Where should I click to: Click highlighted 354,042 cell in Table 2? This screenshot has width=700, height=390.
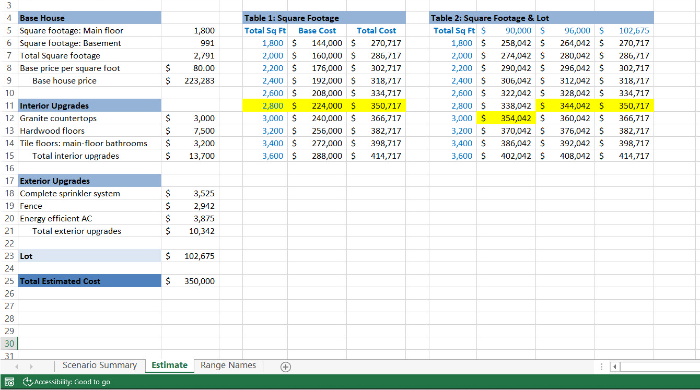point(506,118)
